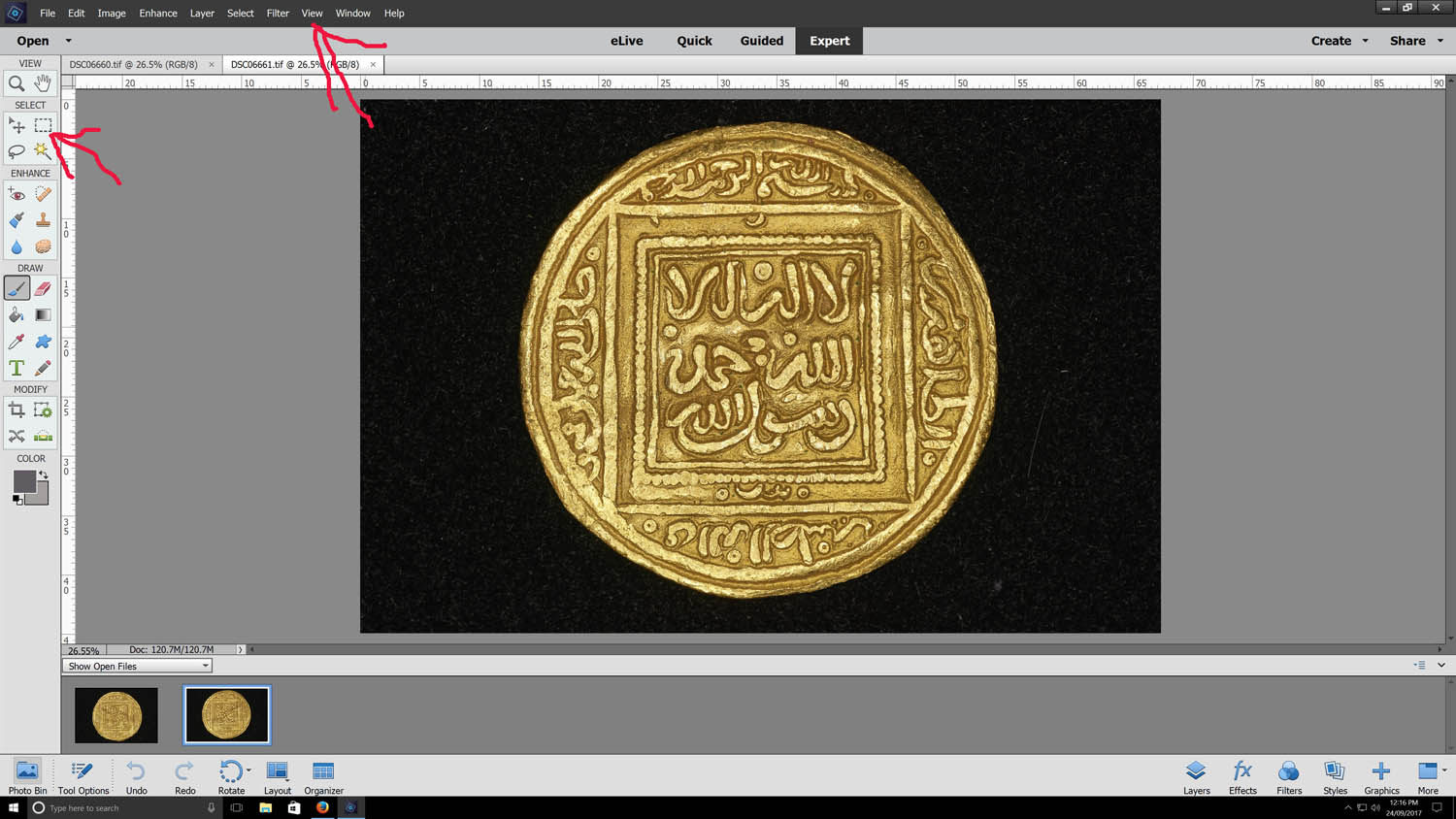Open the Organizer
The image size is (1456, 819).
[323, 777]
